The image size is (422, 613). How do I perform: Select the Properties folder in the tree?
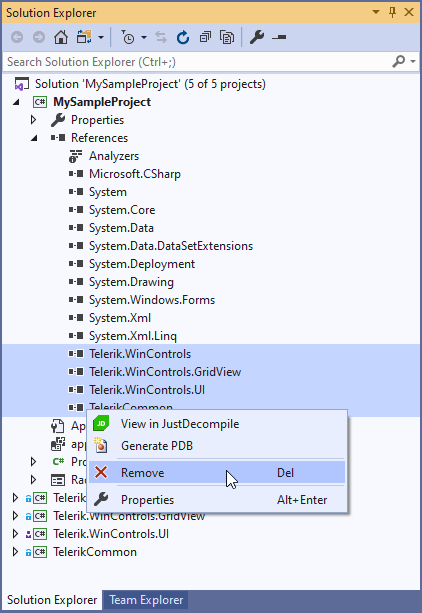[97, 120]
